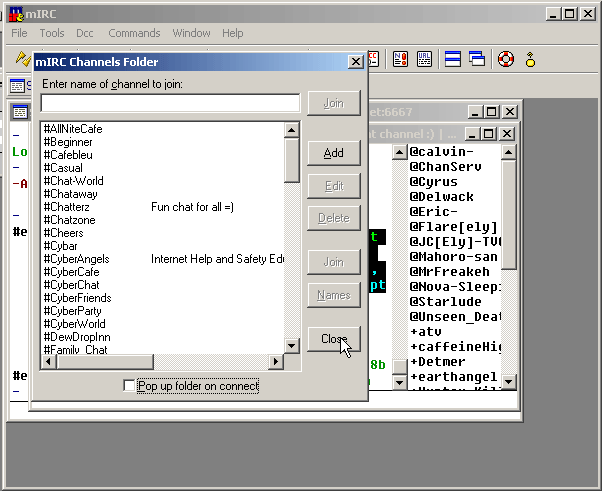
Task: Open the Commands menu
Action: (x=134, y=33)
